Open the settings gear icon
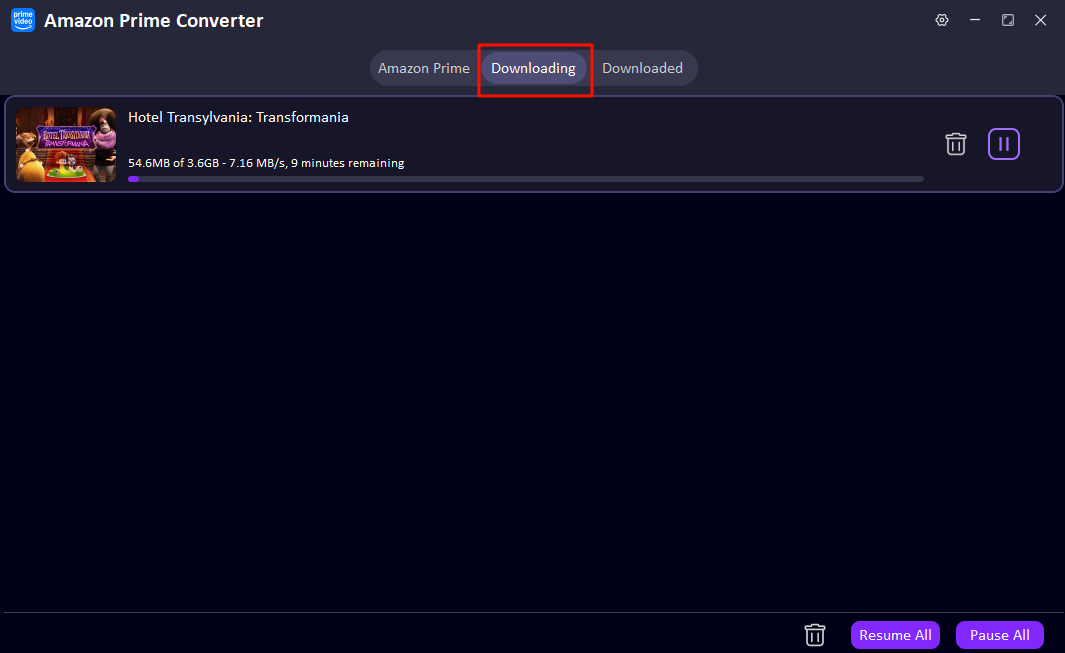The width and height of the screenshot is (1065, 653). 941,19
